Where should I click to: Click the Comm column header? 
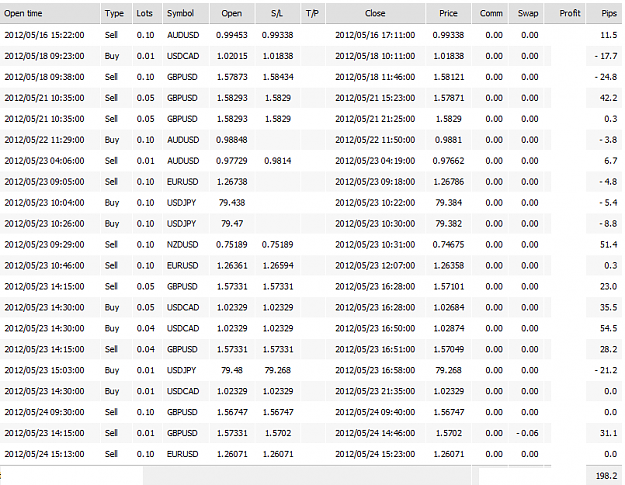tap(491, 13)
